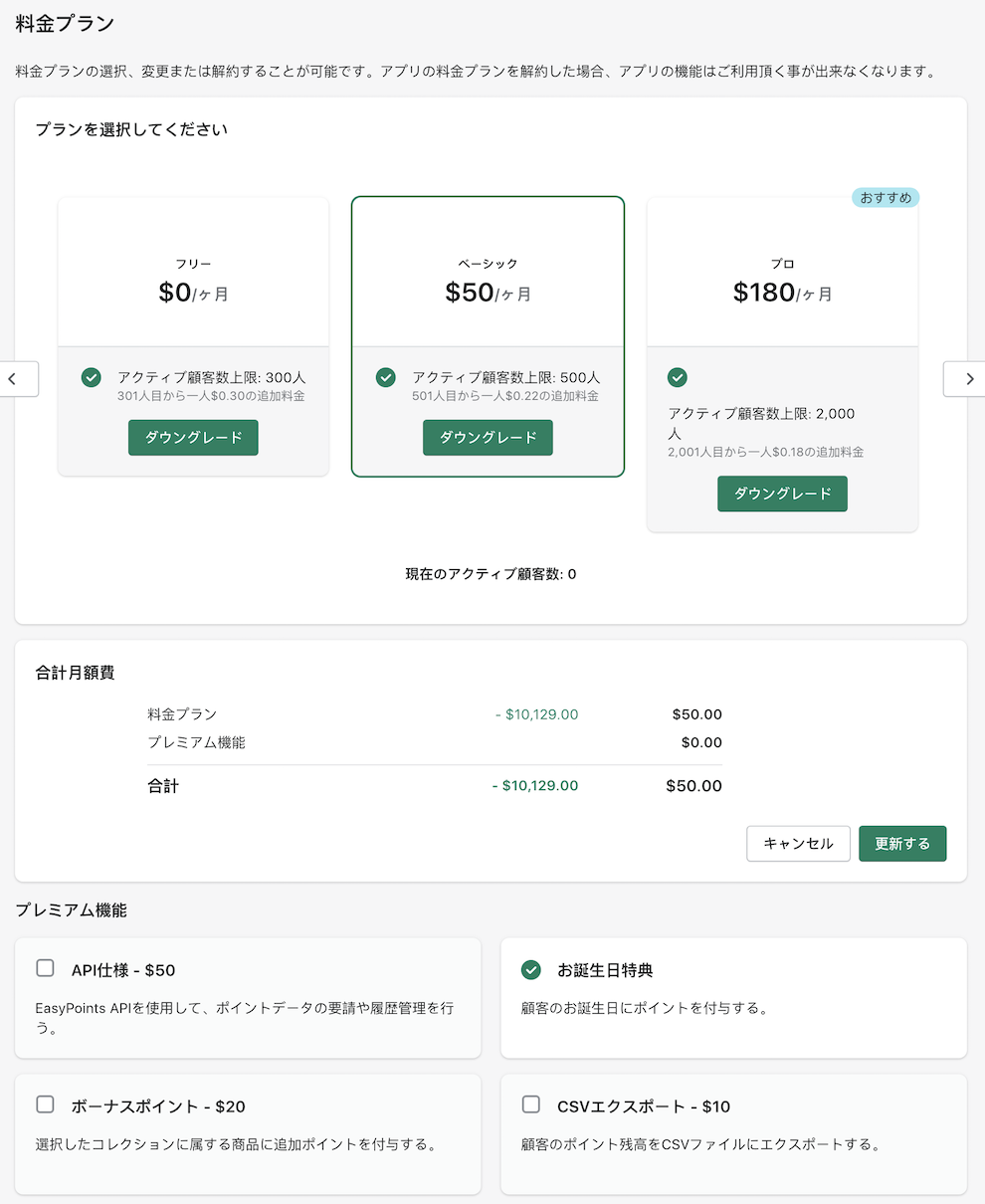This screenshot has width=985, height=1204.
Task: Click the -$10,129.00 discount amount in 合計
Action: coord(537,785)
